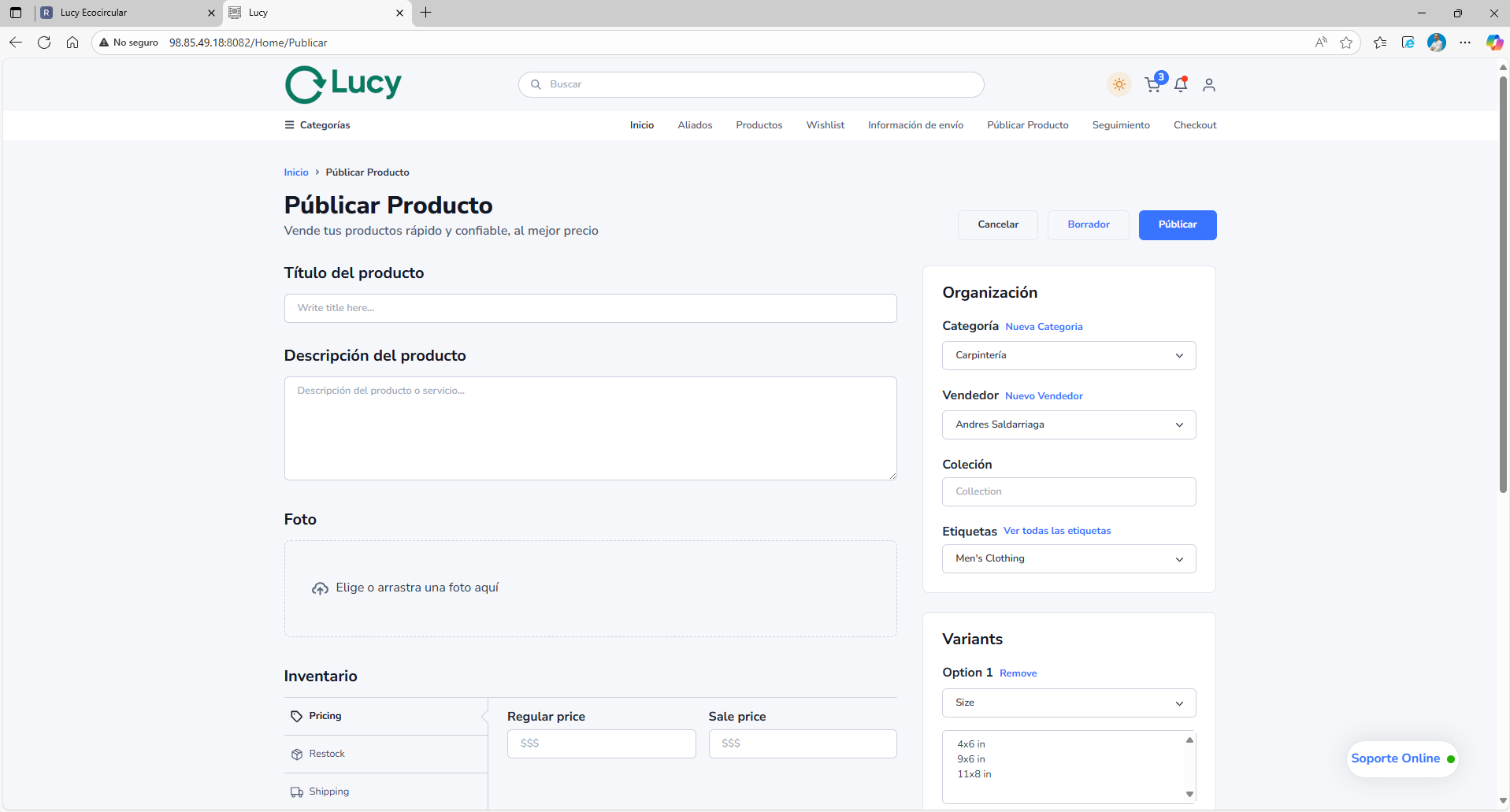Select the Pricing inventory section icon
This screenshot has height=812, width=1510.
297,716
